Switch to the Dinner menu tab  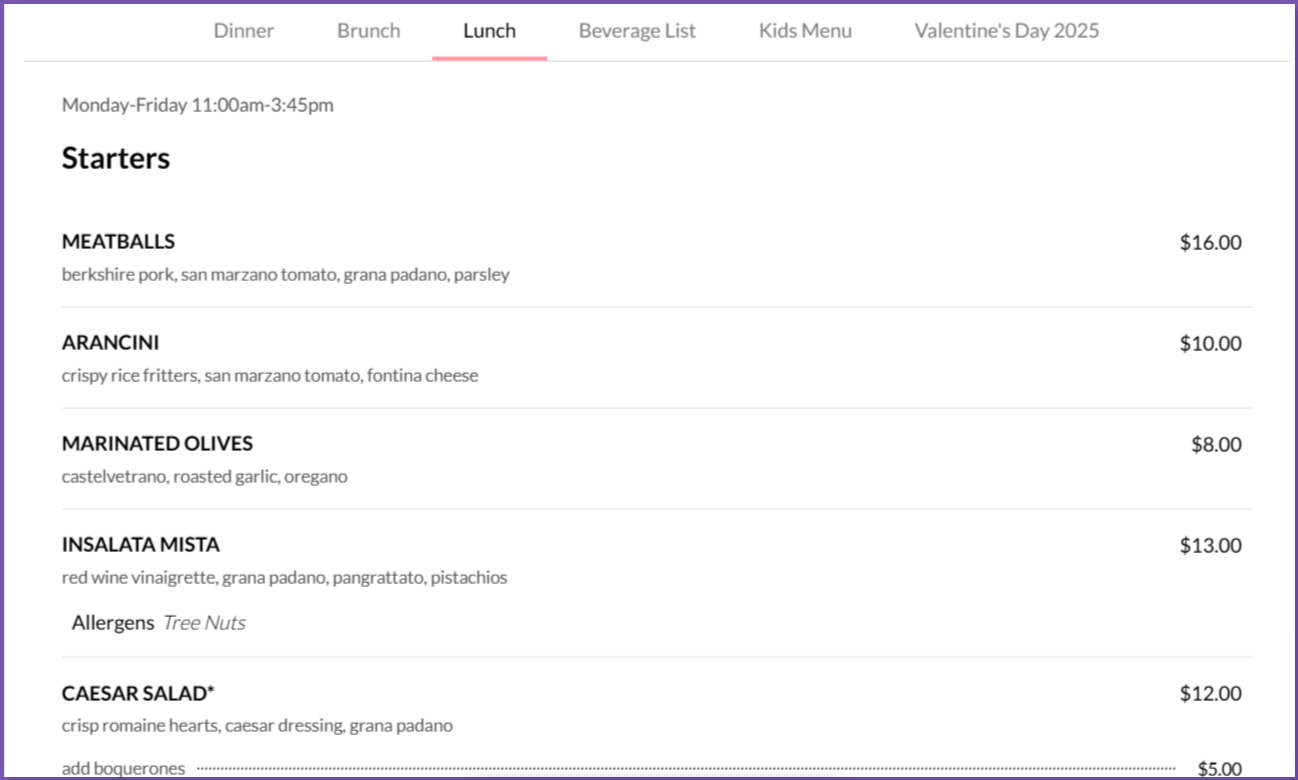[243, 31]
